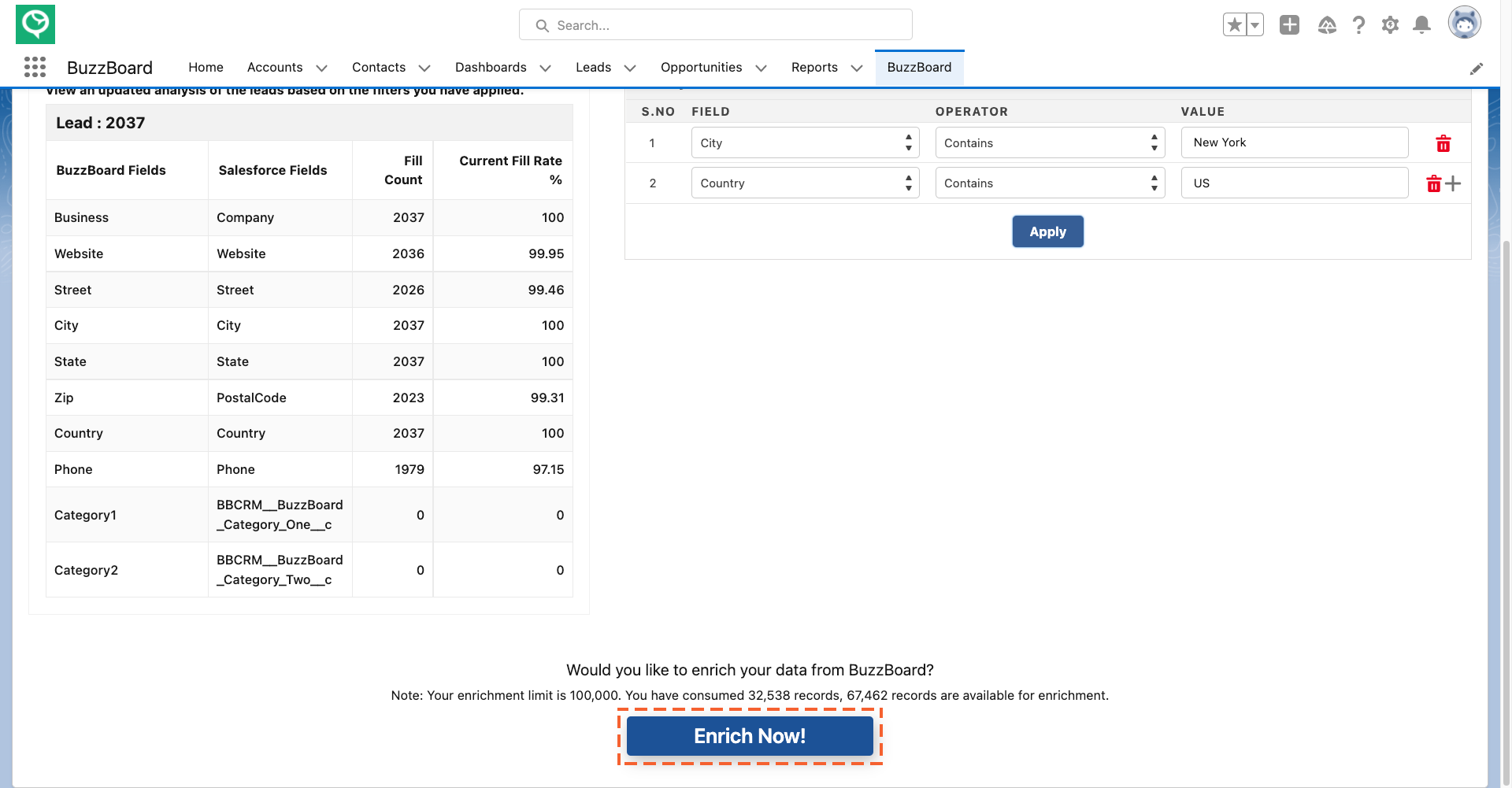
Task: Open the Leads tab
Action: click(593, 68)
